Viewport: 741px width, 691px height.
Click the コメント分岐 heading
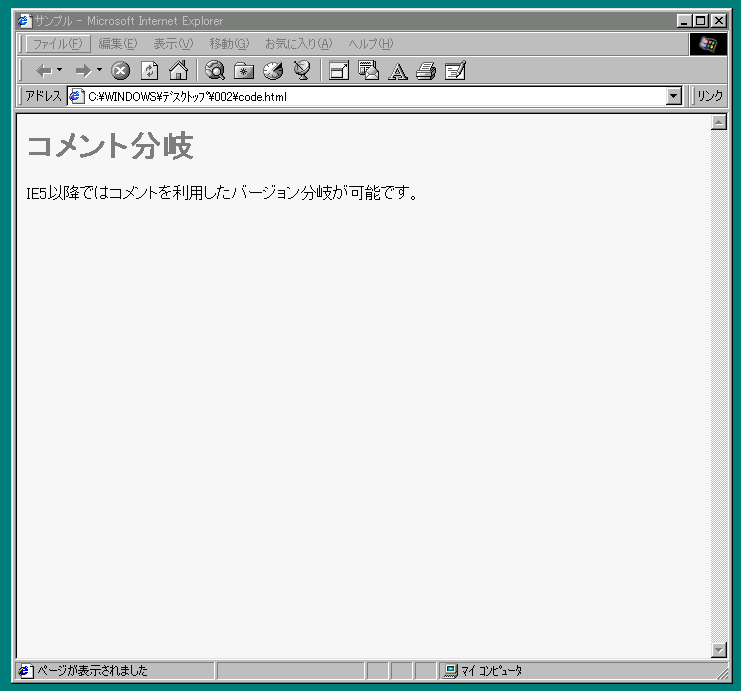point(110,146)
